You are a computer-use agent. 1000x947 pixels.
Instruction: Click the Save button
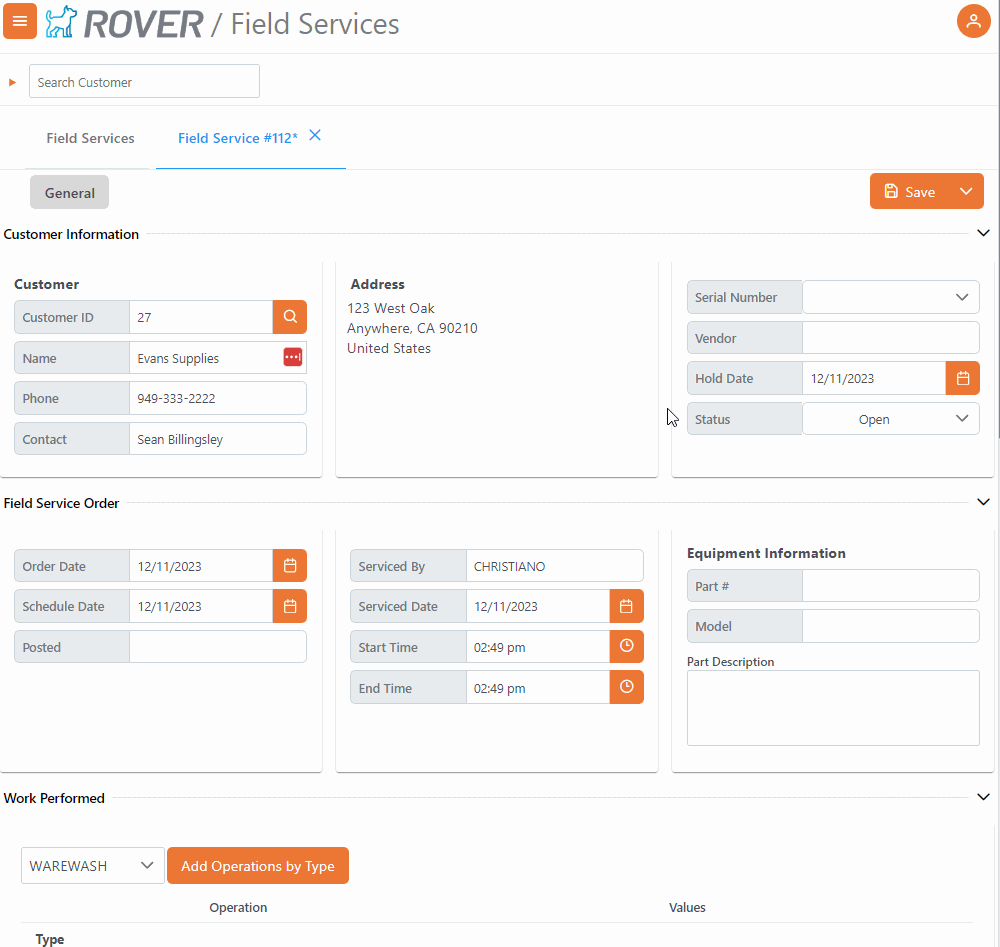tap(910, 192)
